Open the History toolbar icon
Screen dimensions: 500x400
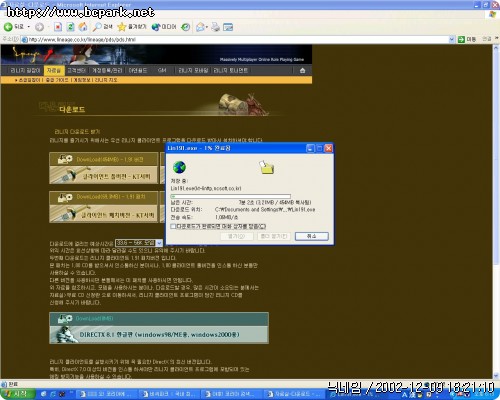[185, 27]
